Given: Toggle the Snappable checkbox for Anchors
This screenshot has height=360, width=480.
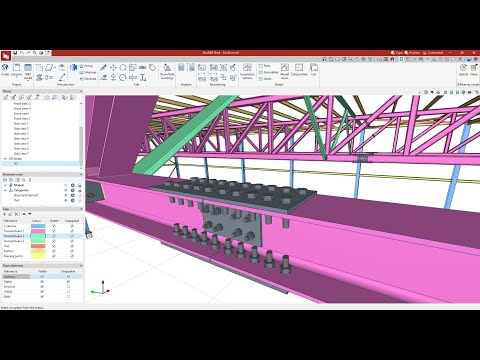Looking at the screenshot, I should (x=68, y=287).
